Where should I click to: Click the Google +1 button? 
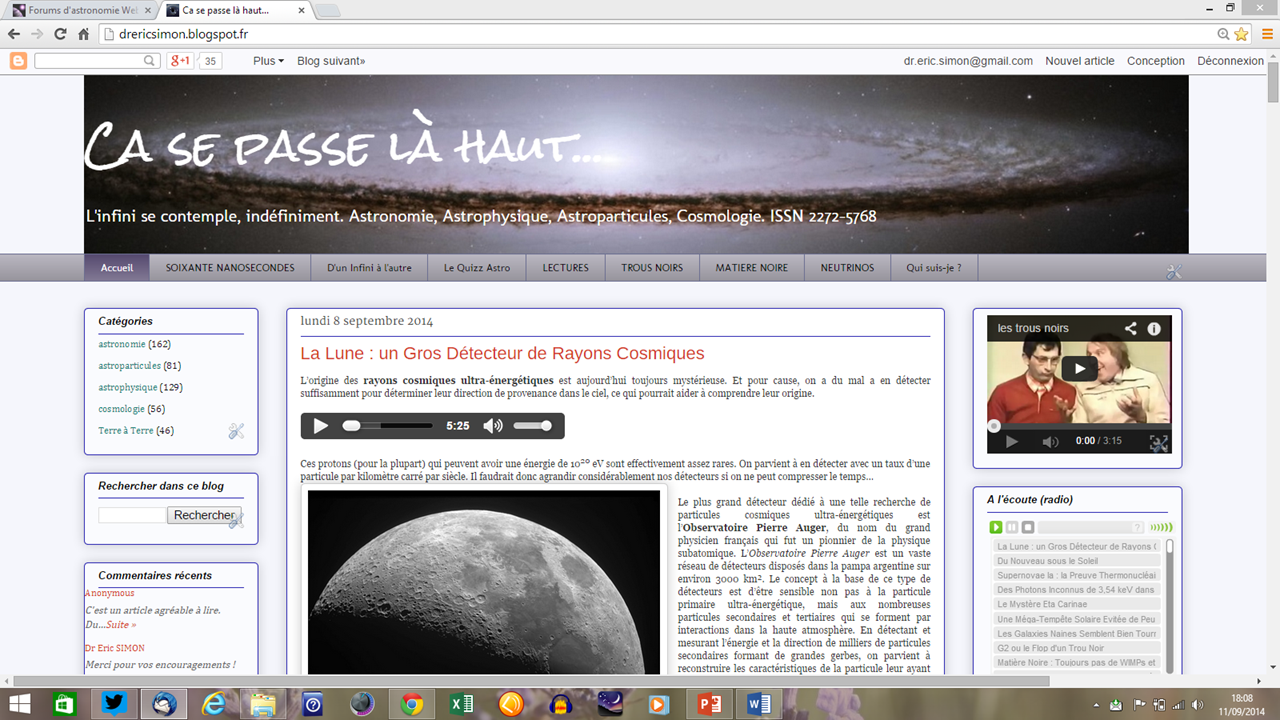[180, 61]
